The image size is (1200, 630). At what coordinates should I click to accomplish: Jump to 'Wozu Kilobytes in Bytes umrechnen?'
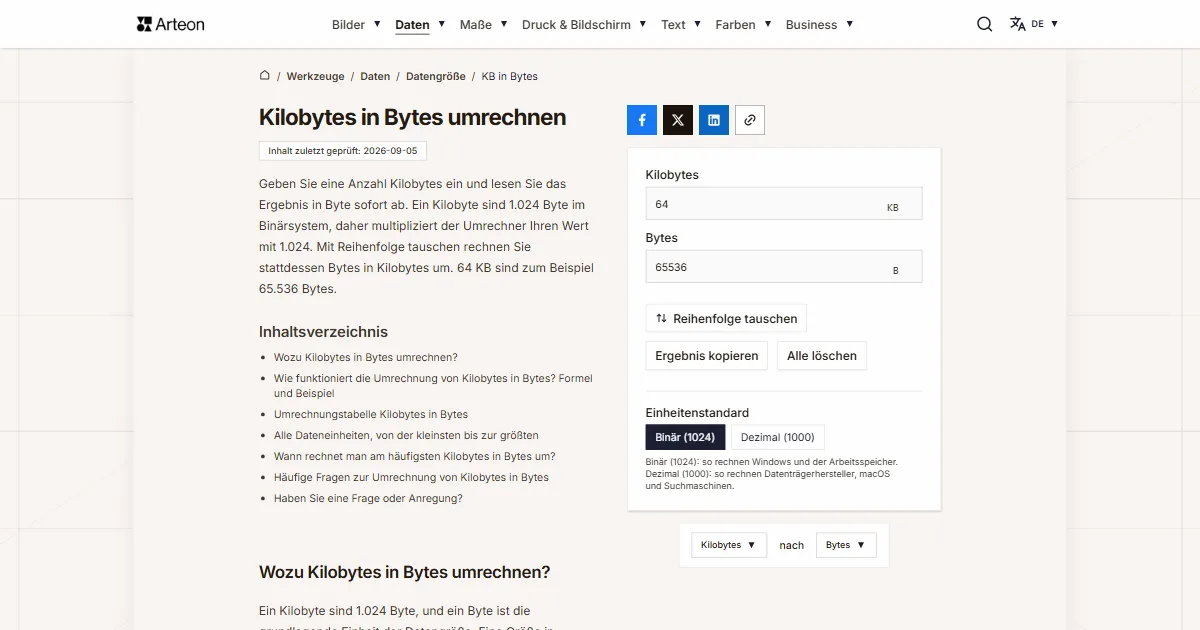(366, 357)
